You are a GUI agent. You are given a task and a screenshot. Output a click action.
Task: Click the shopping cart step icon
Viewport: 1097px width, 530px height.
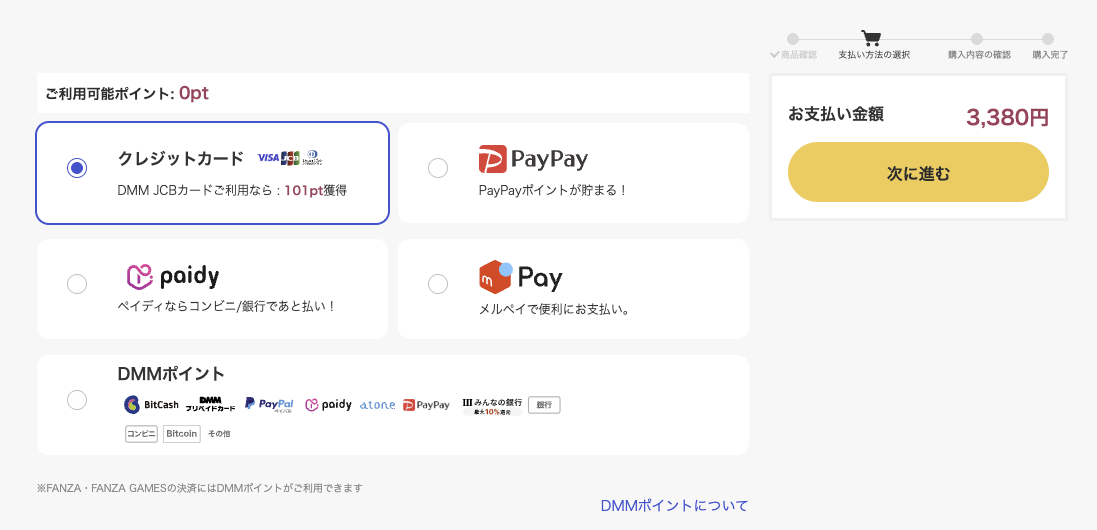(x=871, y=38)
